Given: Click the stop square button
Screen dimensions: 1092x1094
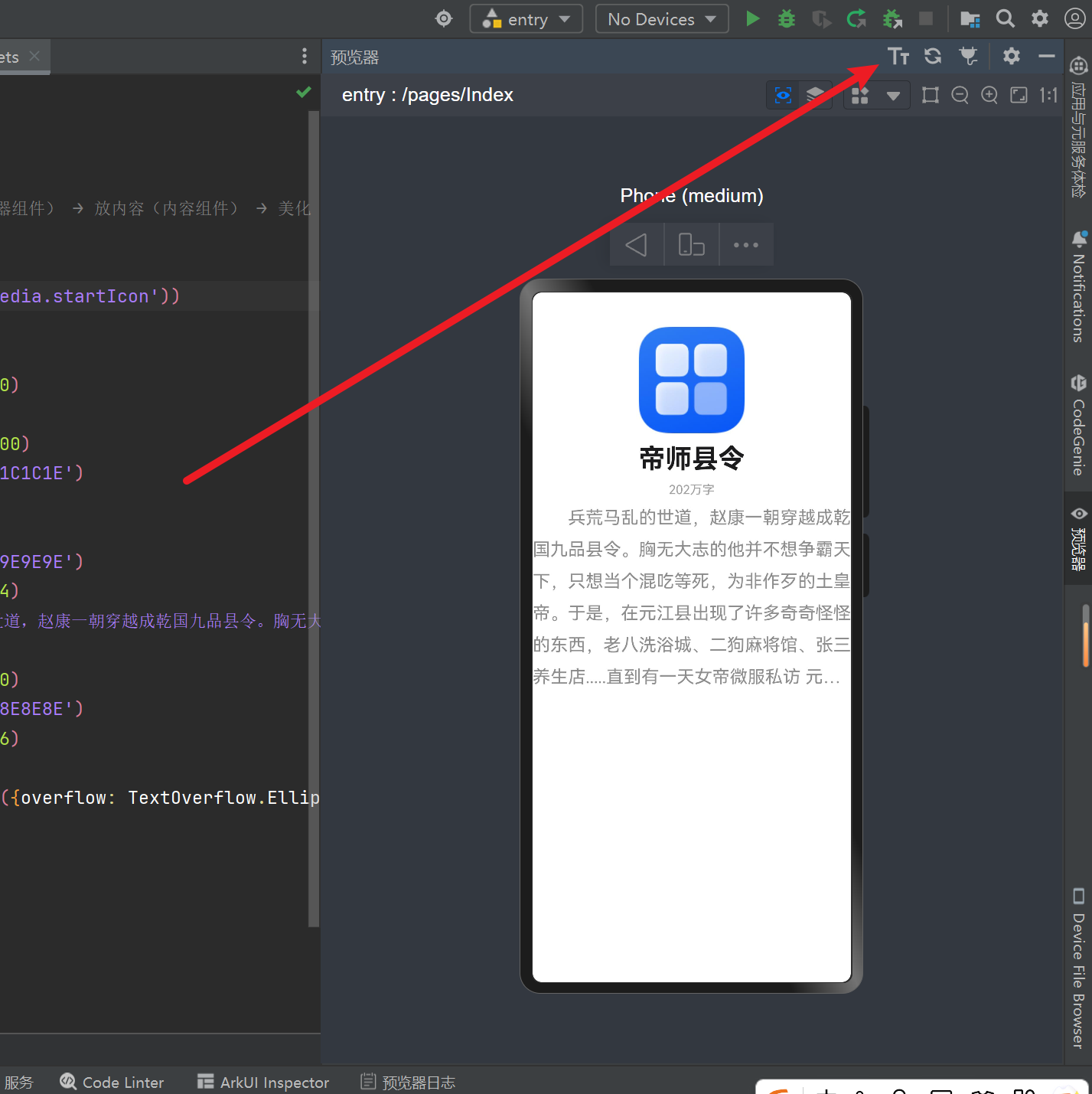Looking at the screenshot, I should coord(926,18).
